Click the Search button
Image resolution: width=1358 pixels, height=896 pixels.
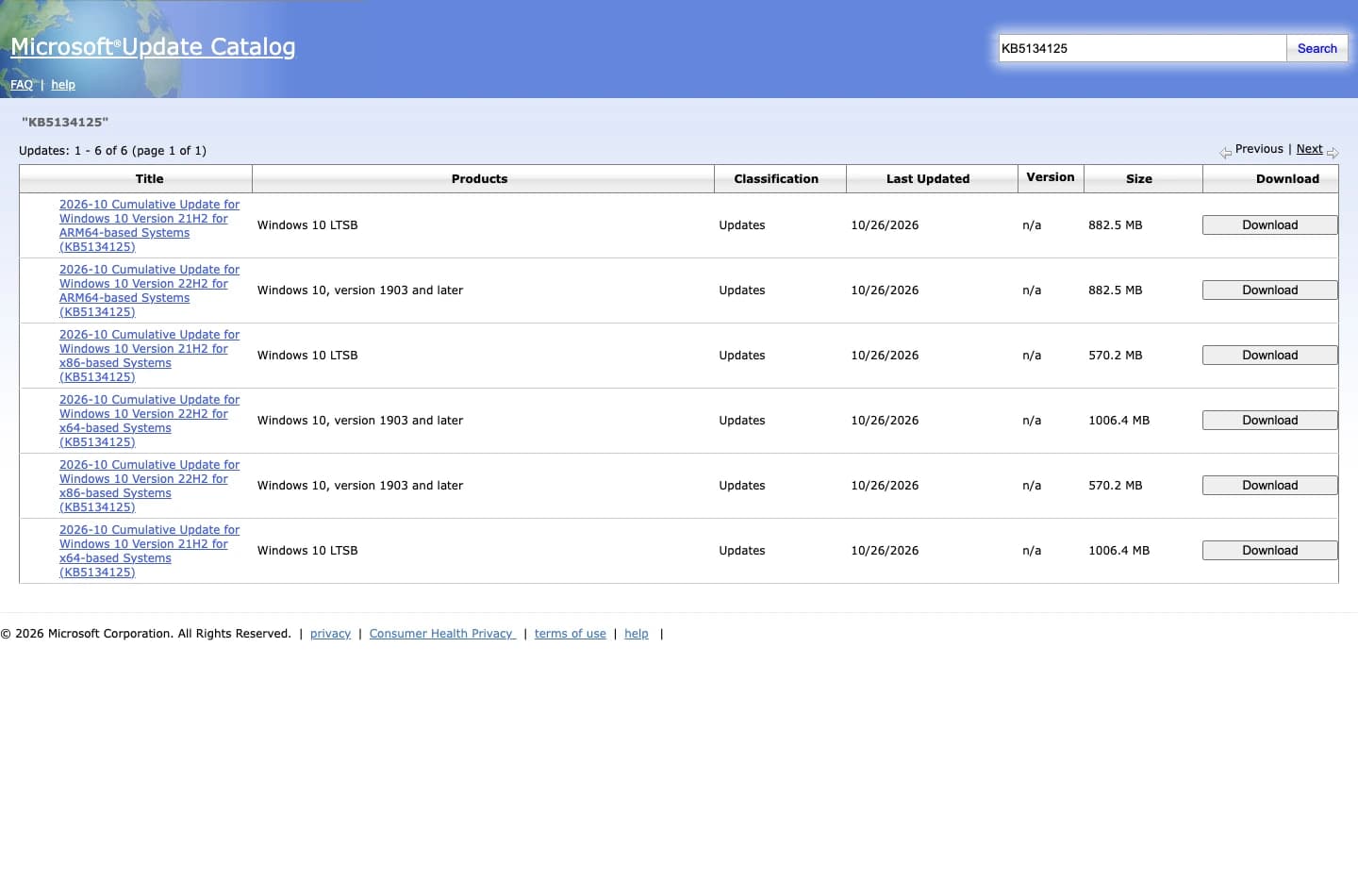point(1317,48)
